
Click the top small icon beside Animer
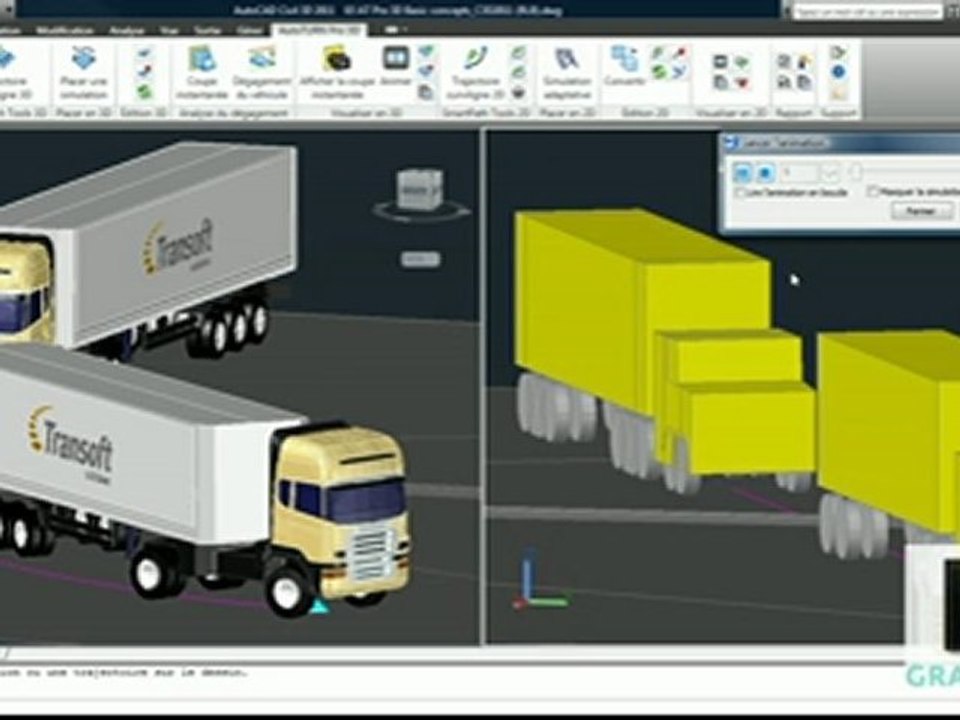[x=426, y=53]
